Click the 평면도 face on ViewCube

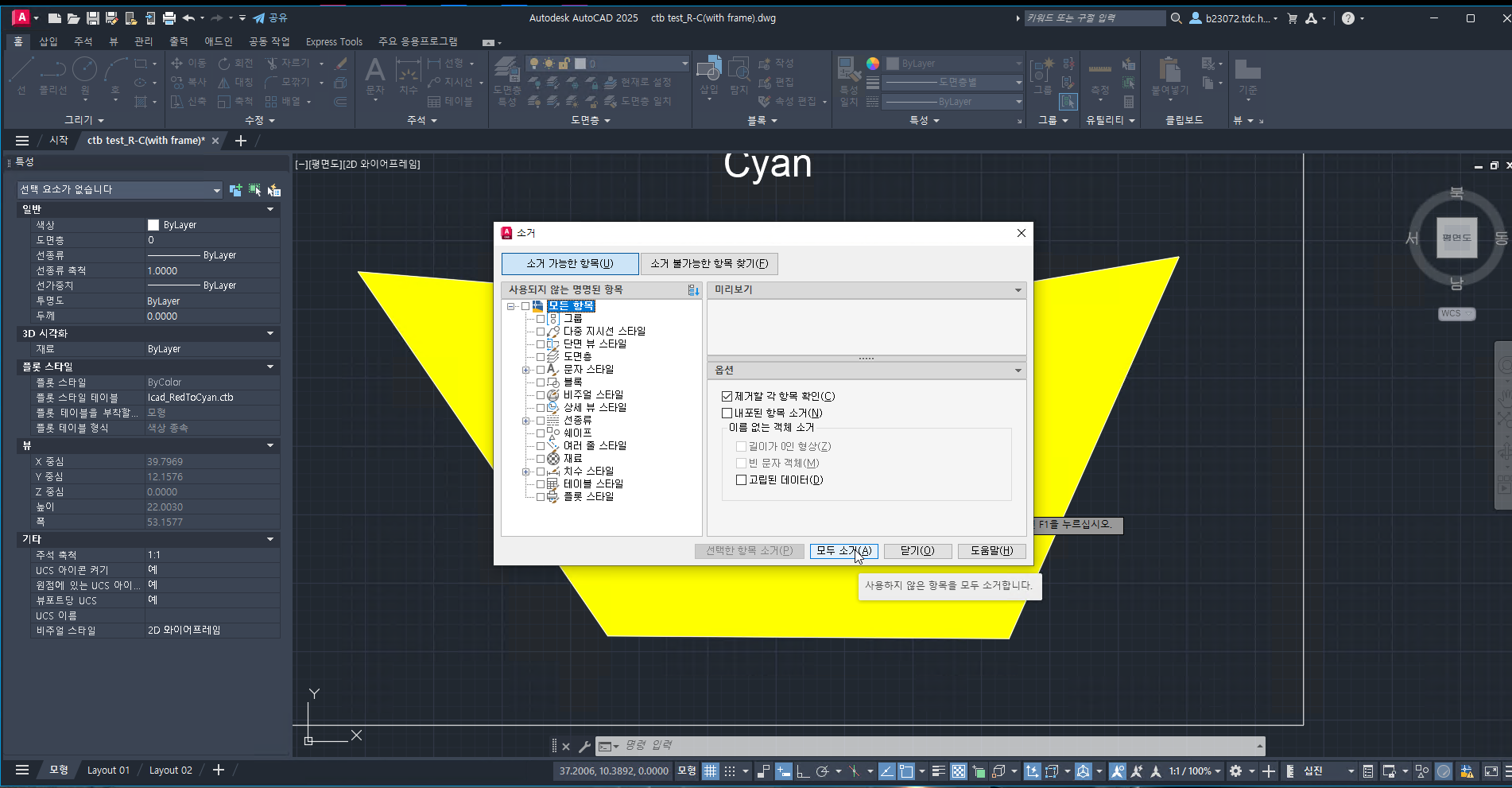pos(1456,238)
